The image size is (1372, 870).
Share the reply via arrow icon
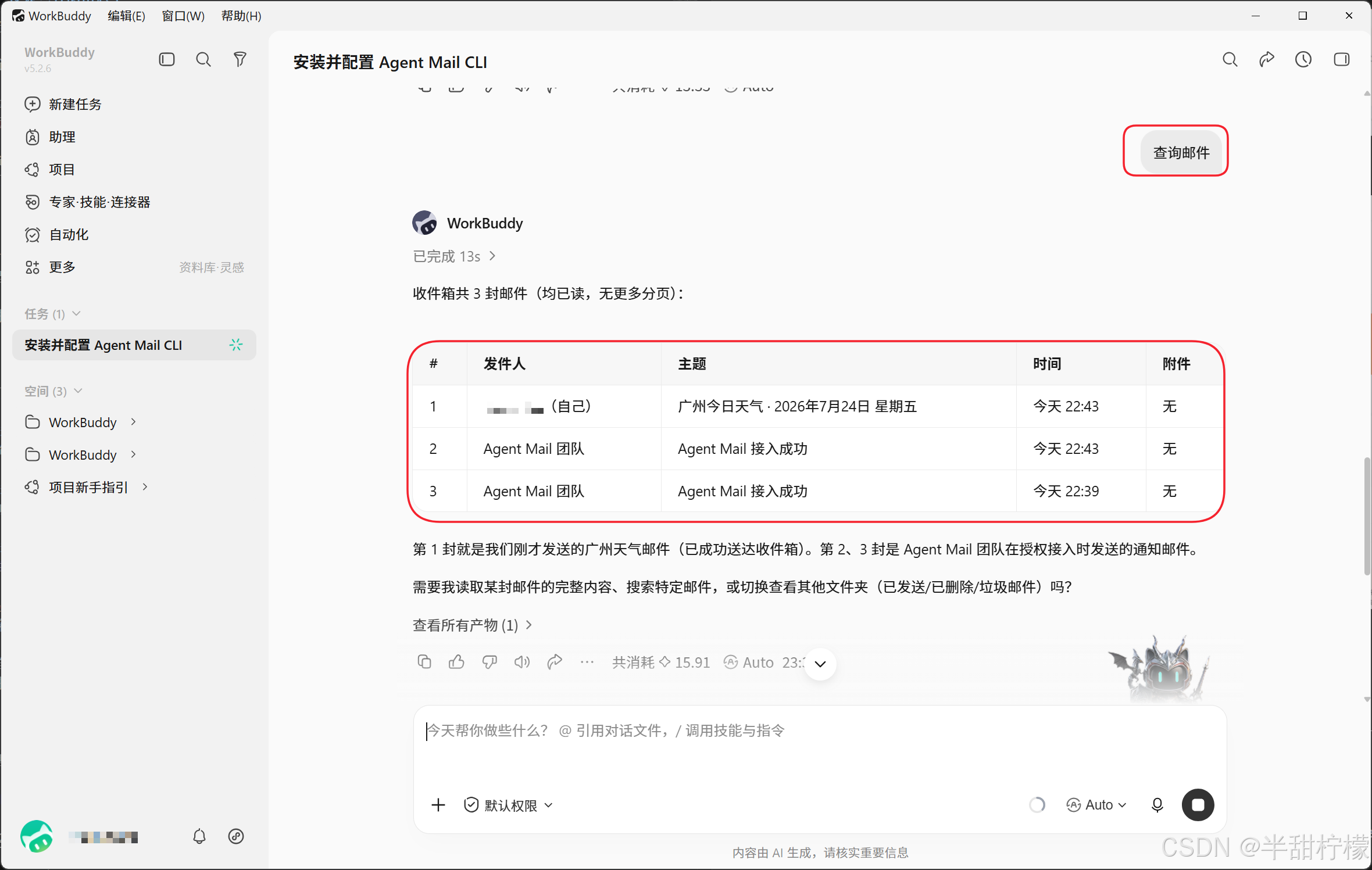coord(555,662)
